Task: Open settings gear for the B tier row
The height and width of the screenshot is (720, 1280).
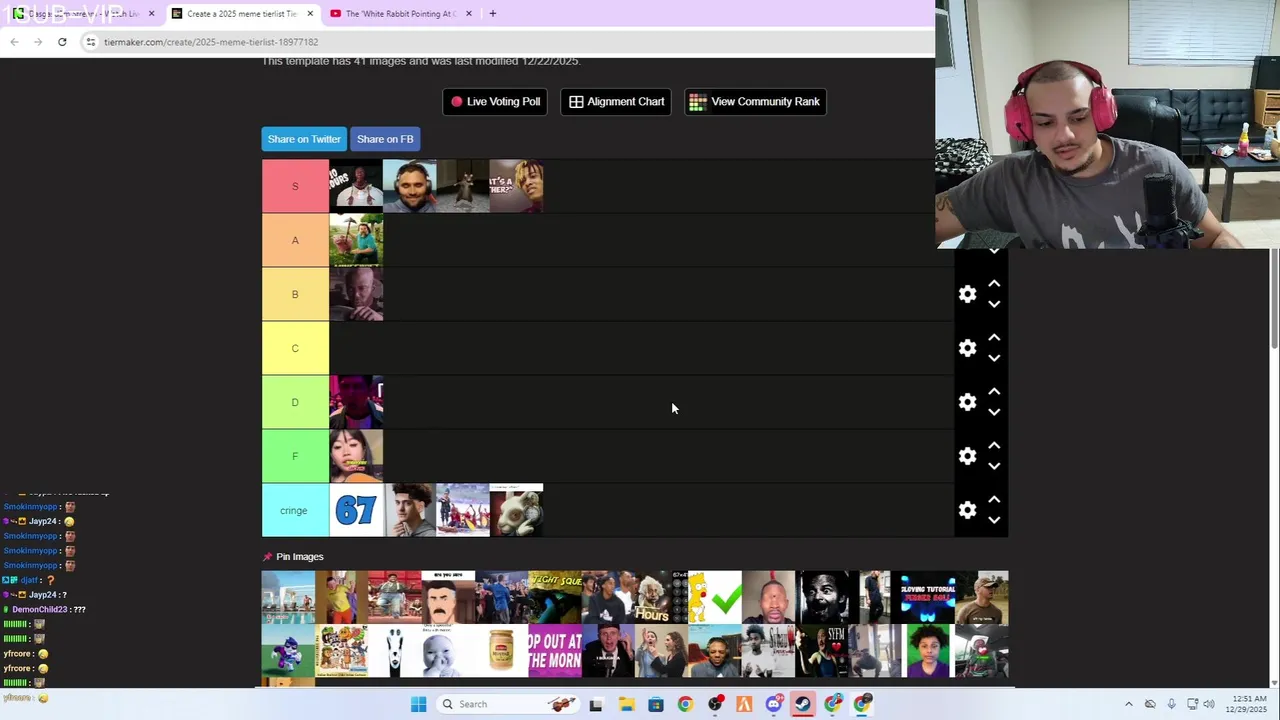Action: [967, 294]
